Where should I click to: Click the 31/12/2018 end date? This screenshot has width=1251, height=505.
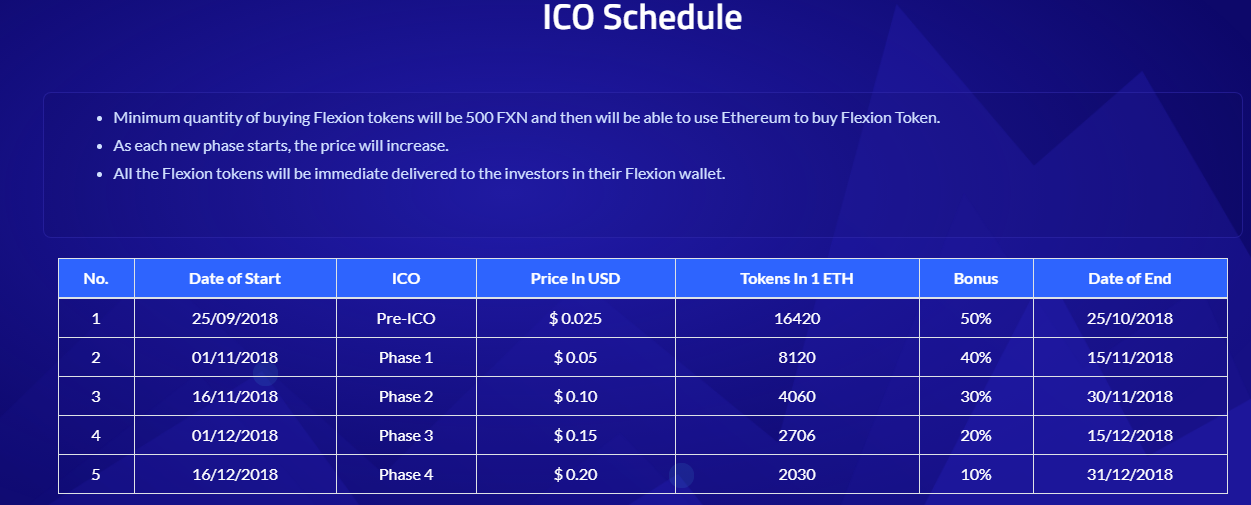click(x=1130, y=475)
